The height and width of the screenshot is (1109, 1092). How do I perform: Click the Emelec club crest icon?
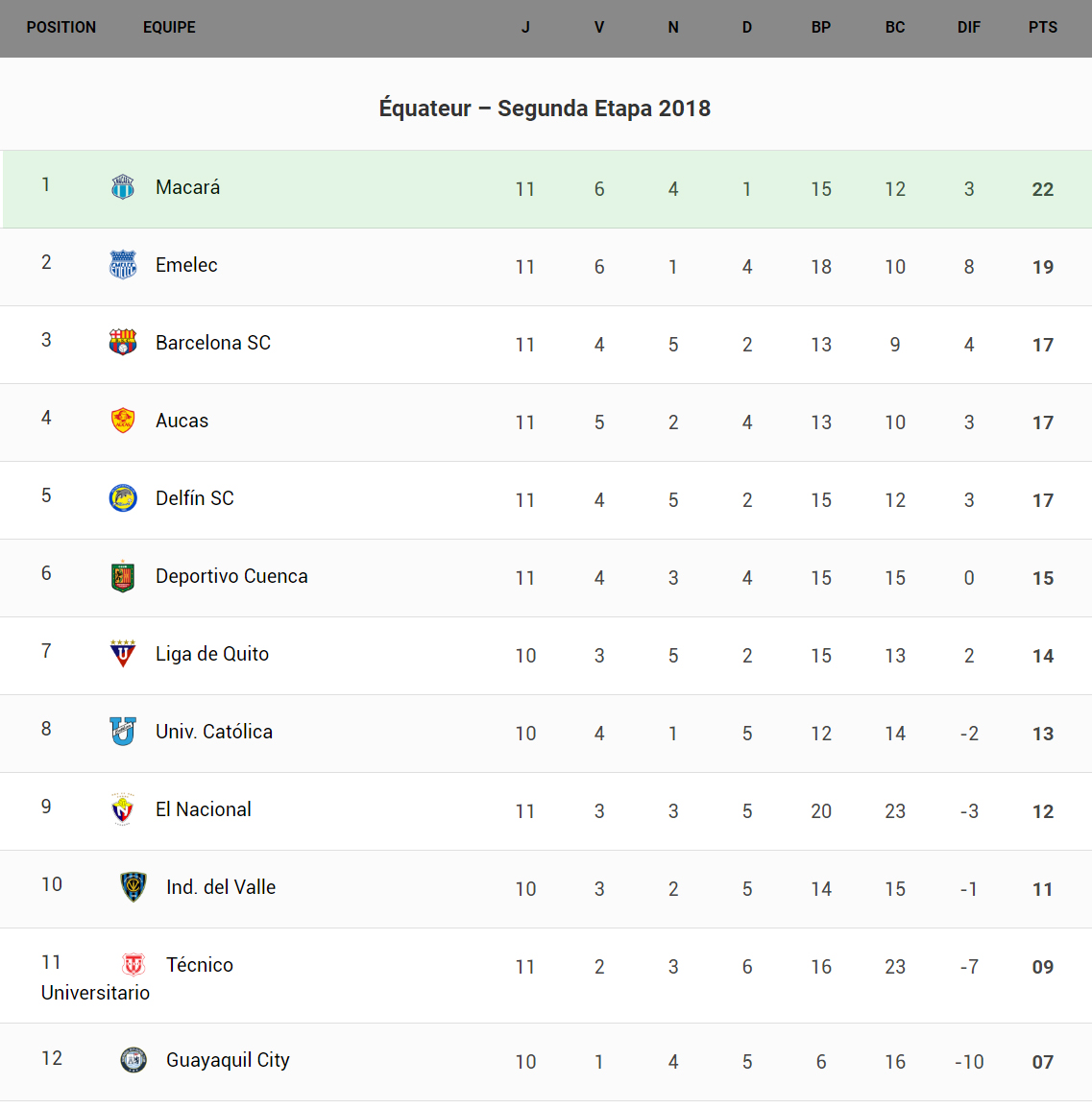(x=123, y=265)
